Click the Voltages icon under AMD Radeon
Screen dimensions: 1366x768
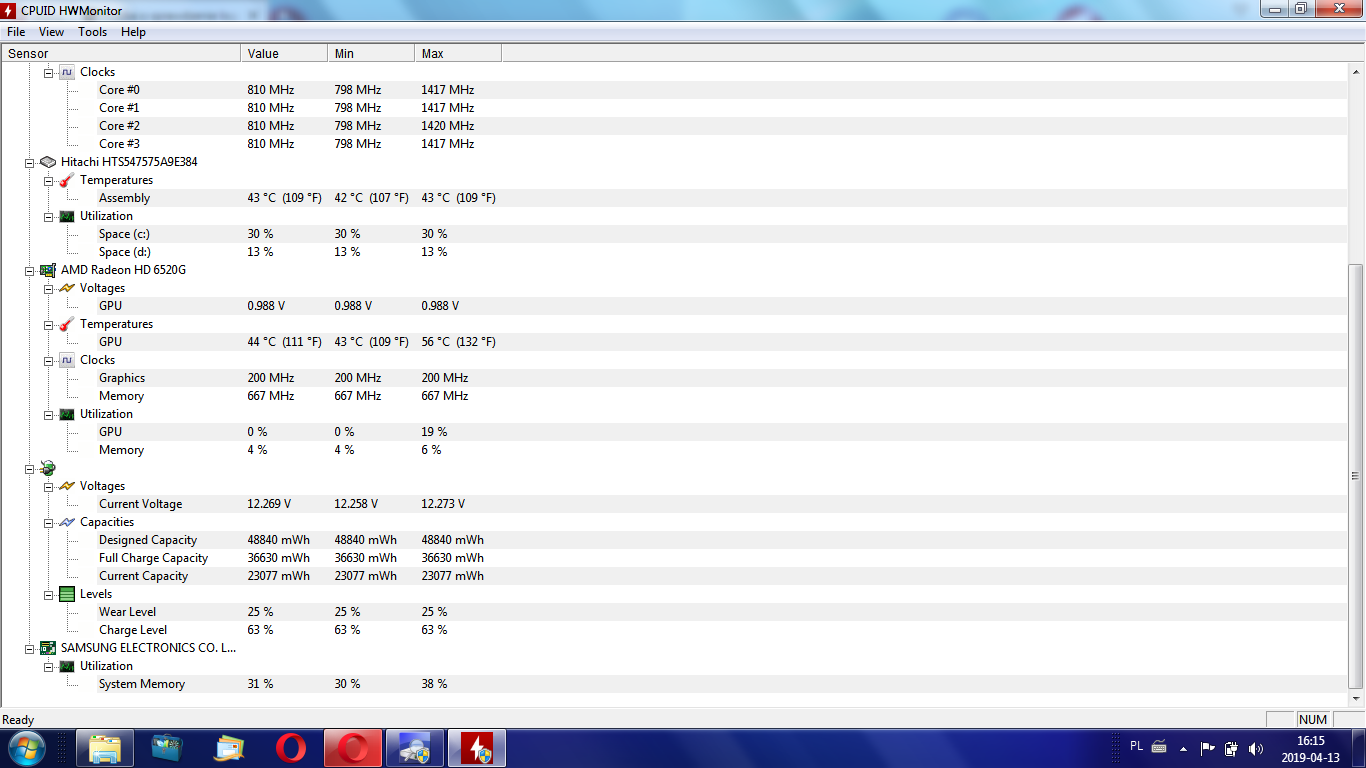pos(67,288)
